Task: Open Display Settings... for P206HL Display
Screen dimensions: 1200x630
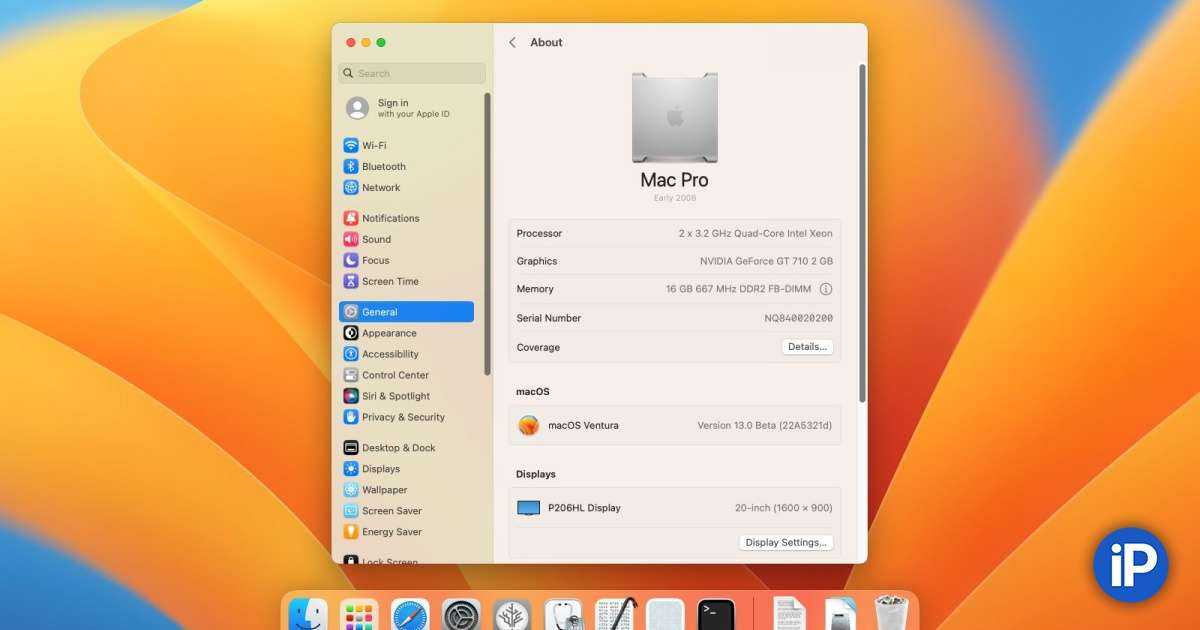Action: (x=786, y=543)
